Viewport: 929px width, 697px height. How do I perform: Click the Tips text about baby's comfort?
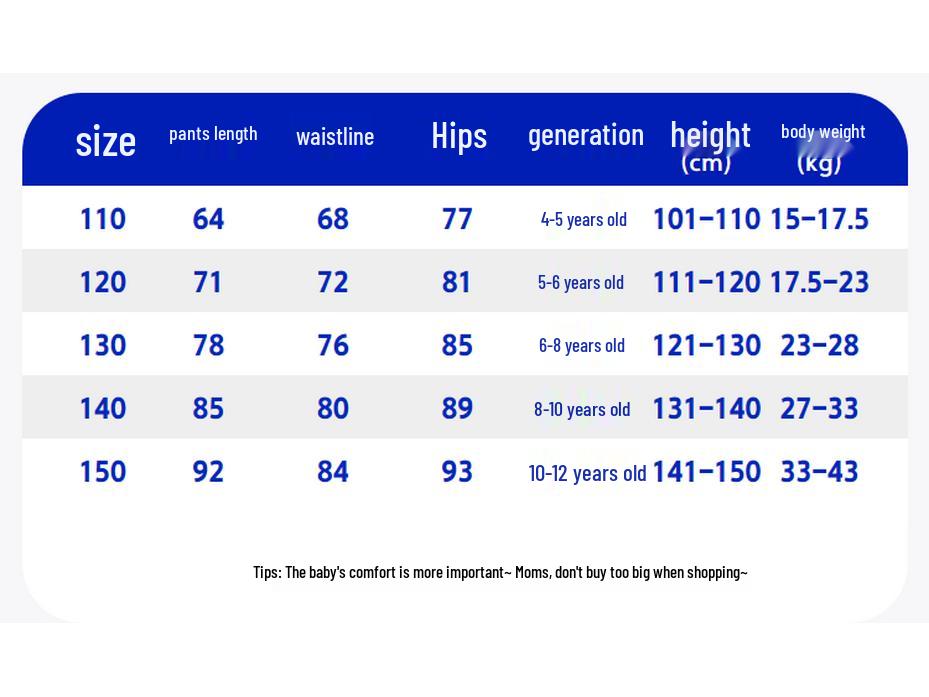coord(500,573)
